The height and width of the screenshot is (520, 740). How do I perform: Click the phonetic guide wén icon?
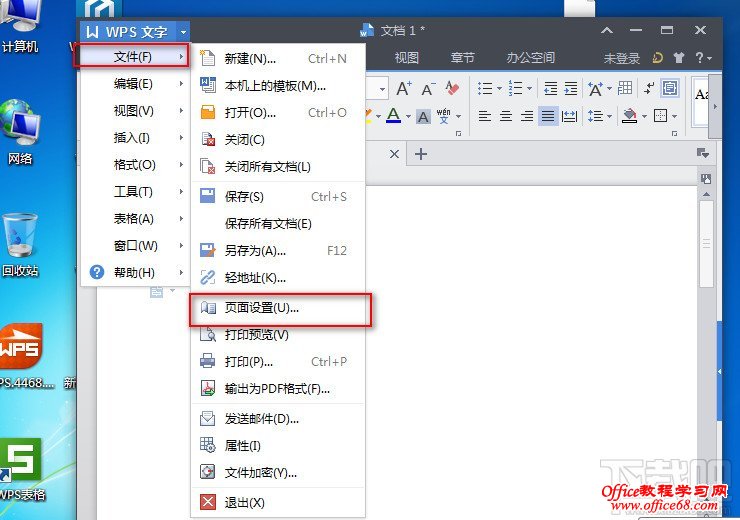[x=444, y=116]
